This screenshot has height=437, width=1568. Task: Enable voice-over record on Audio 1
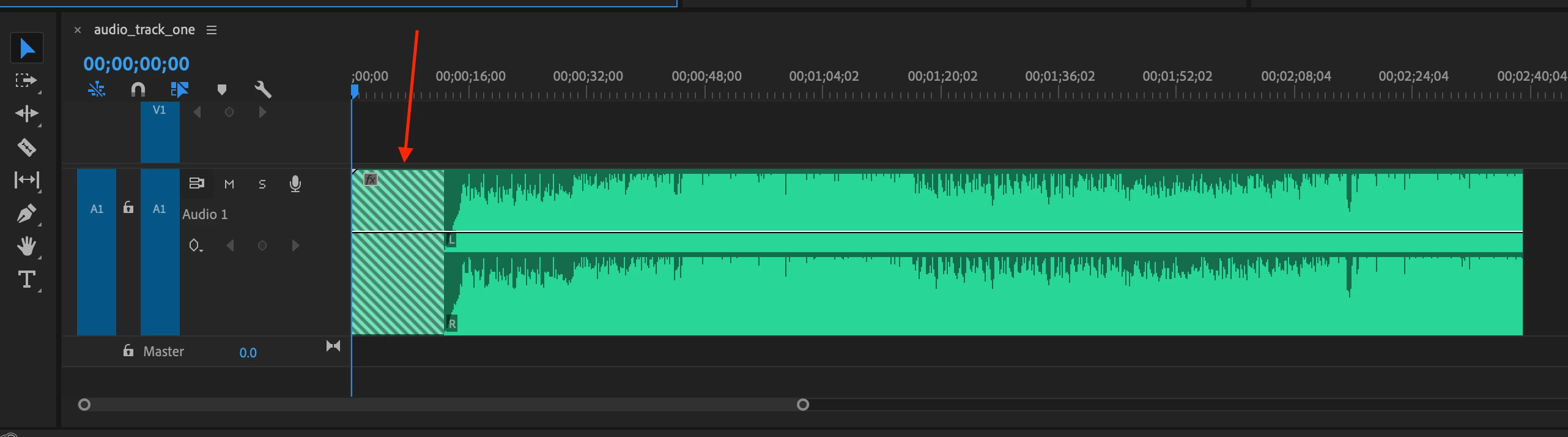click(295, 184)
